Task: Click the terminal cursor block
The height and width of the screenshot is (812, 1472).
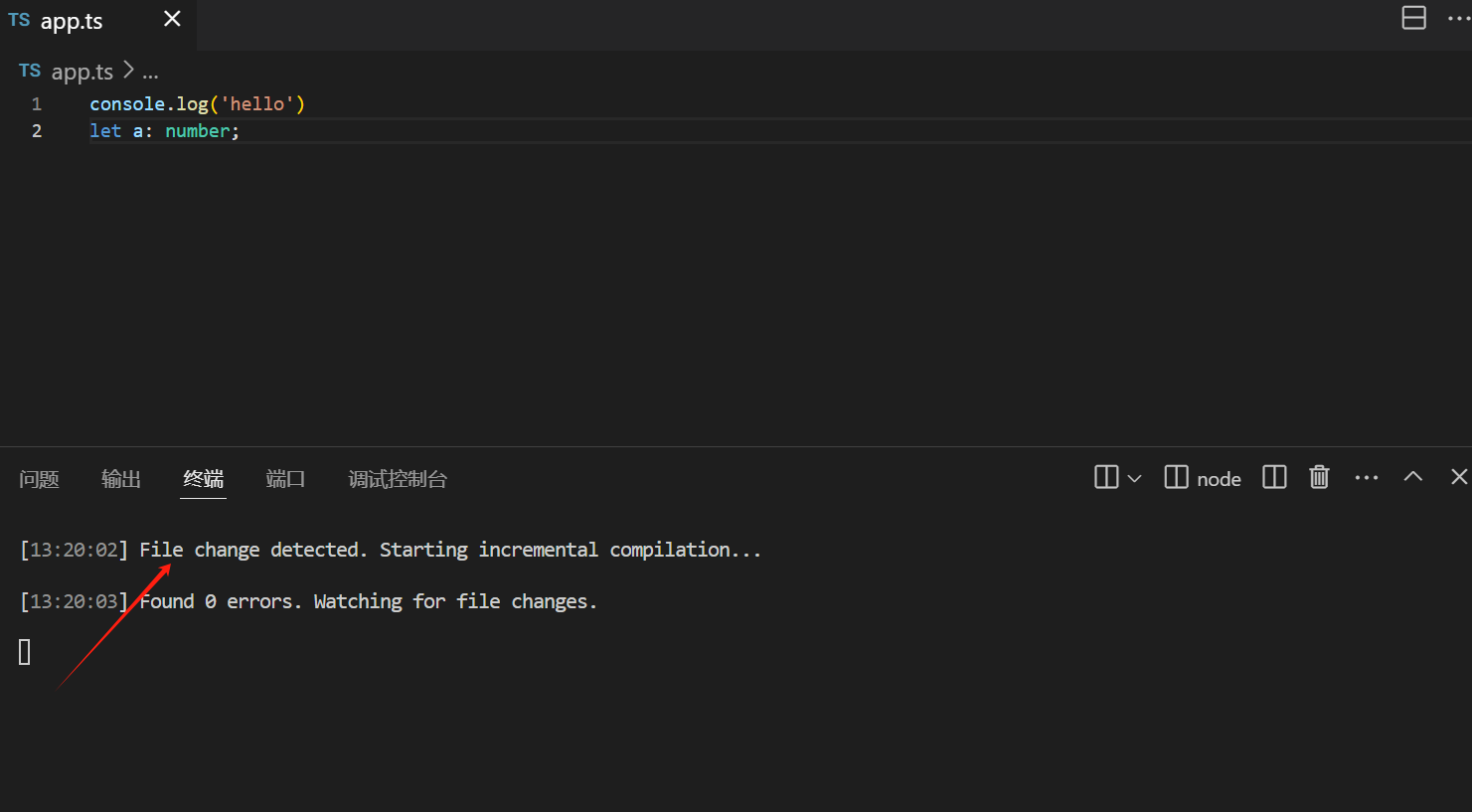Action: pyautogui.click(x=25, y=652)
